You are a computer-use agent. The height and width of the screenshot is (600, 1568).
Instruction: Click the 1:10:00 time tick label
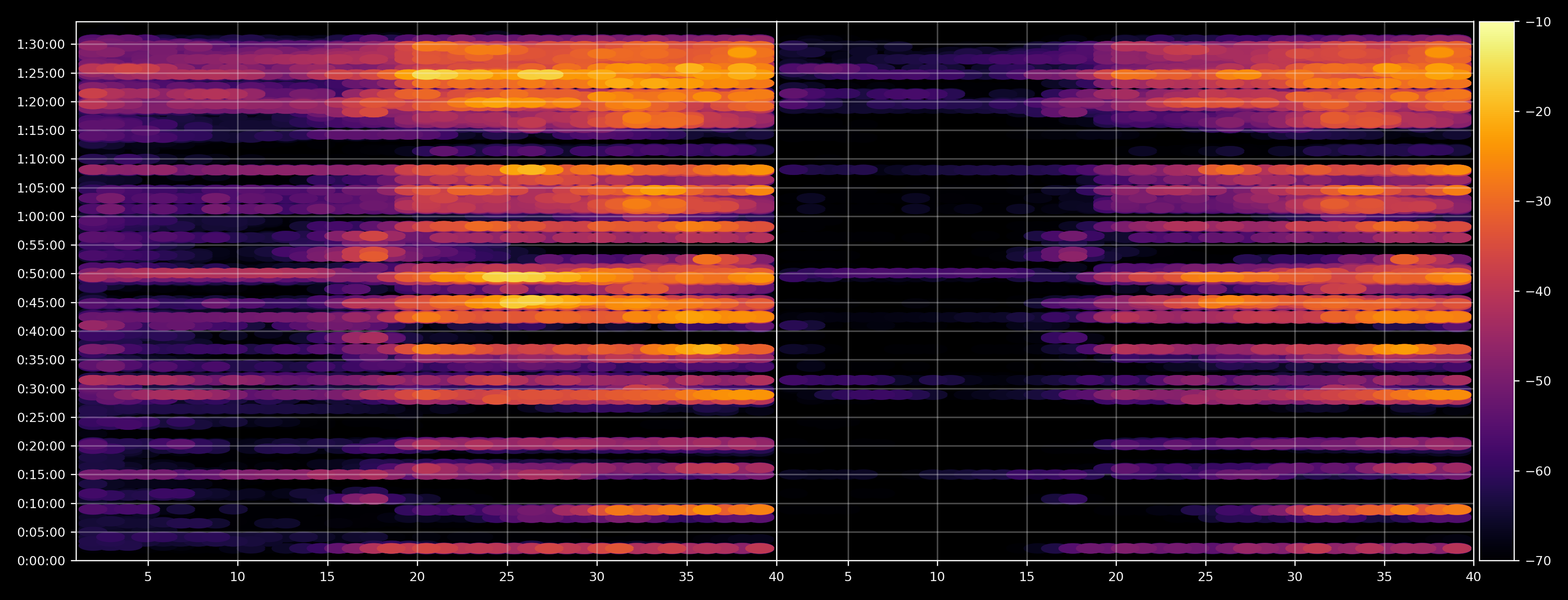tap(41, 160)
